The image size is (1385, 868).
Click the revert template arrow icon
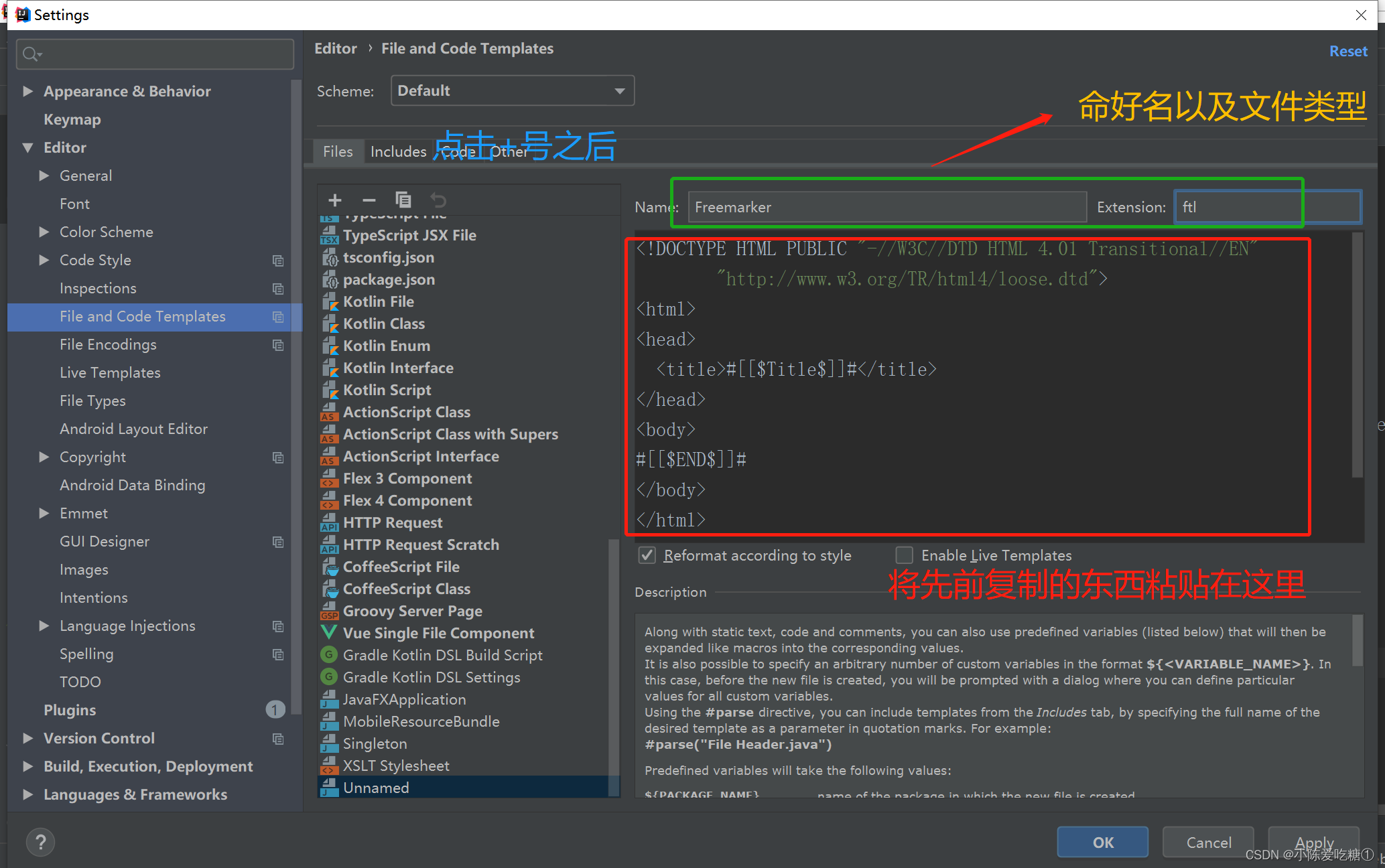pyautogui.click(x=438, y=200)
